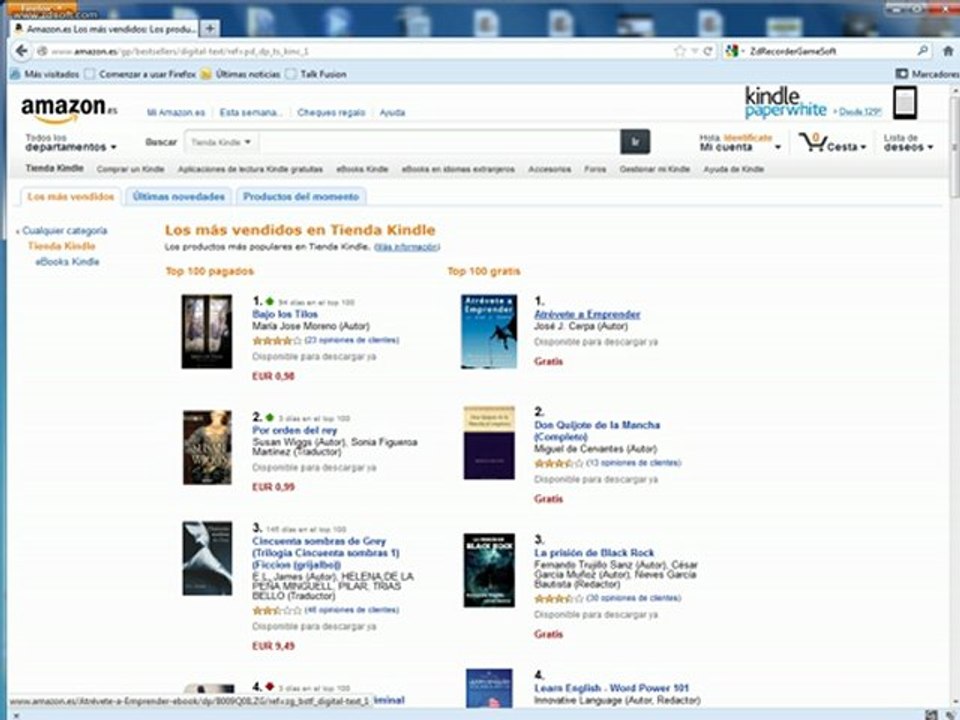
Task: Open eBooks Kindle in navigation bar
Action: tap(362, 169)
